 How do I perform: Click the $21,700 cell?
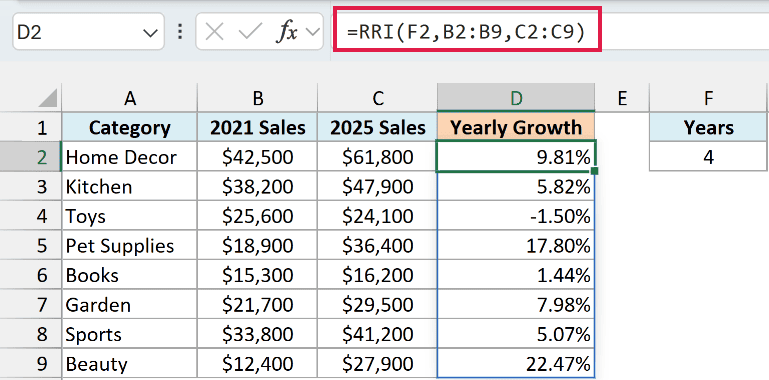(257, 304)
